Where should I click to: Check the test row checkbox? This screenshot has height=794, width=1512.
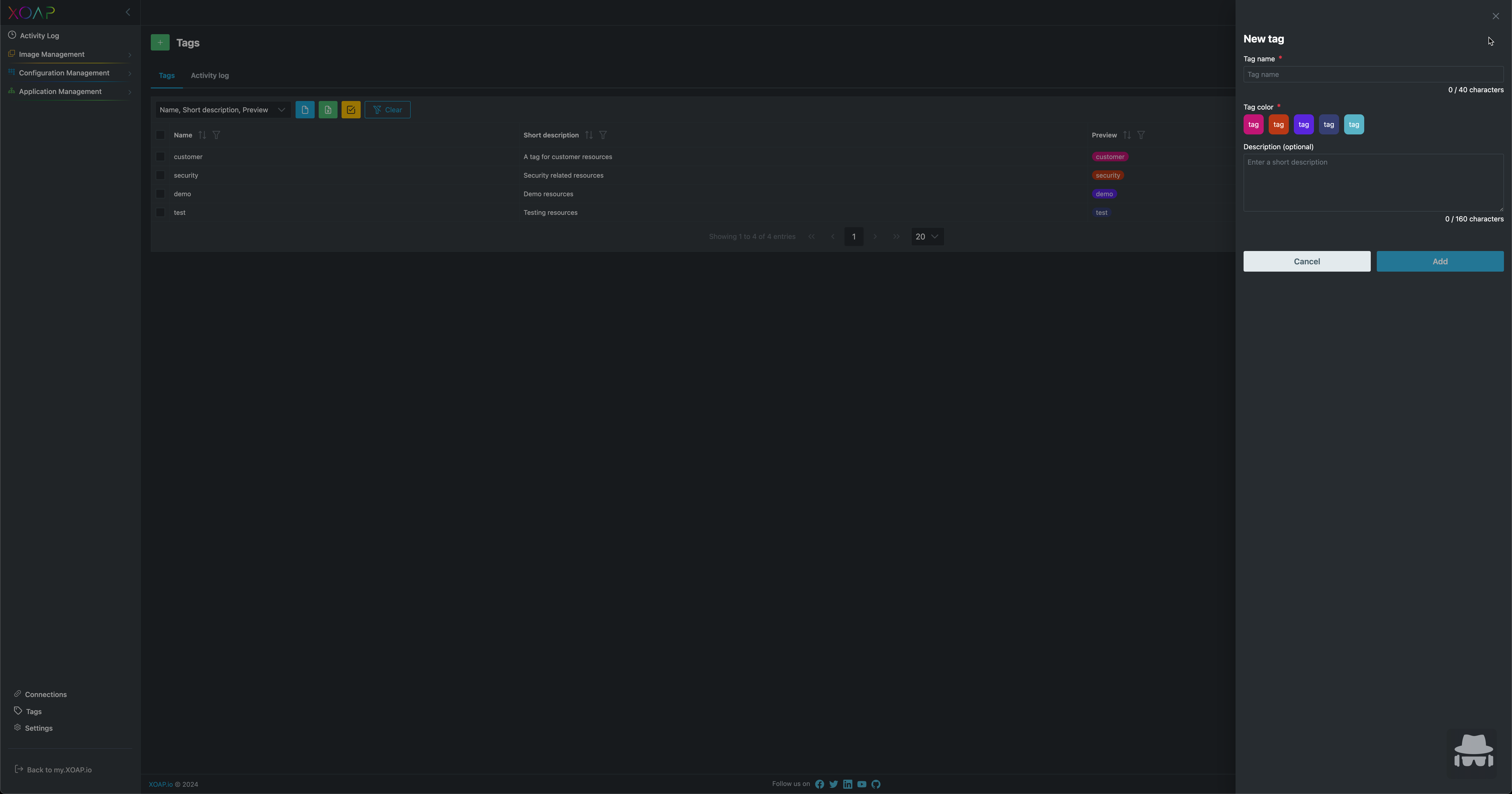[x=160, y=212]
